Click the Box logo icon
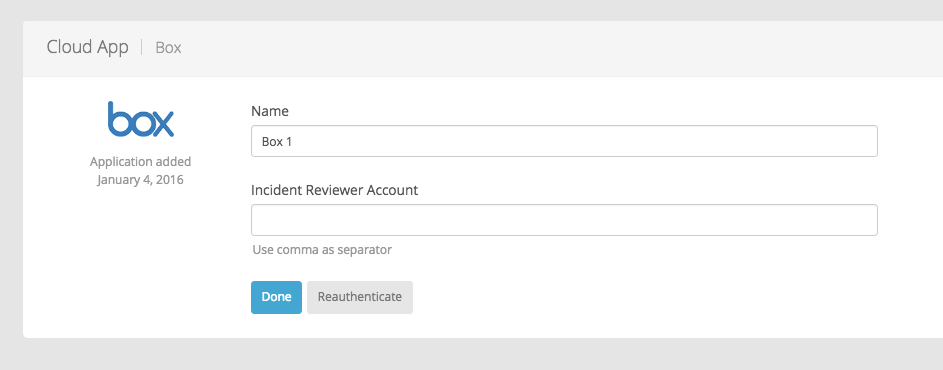The width and height of the screenshot is (943, 370). (x=141, y=119)
